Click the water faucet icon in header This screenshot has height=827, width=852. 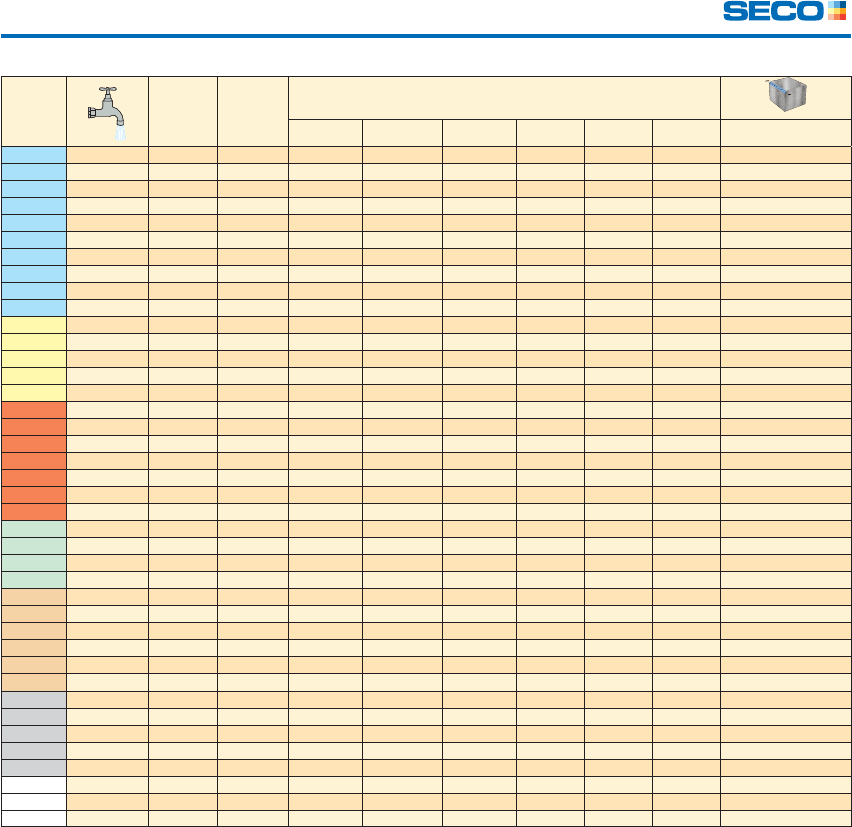coord(107,110)
